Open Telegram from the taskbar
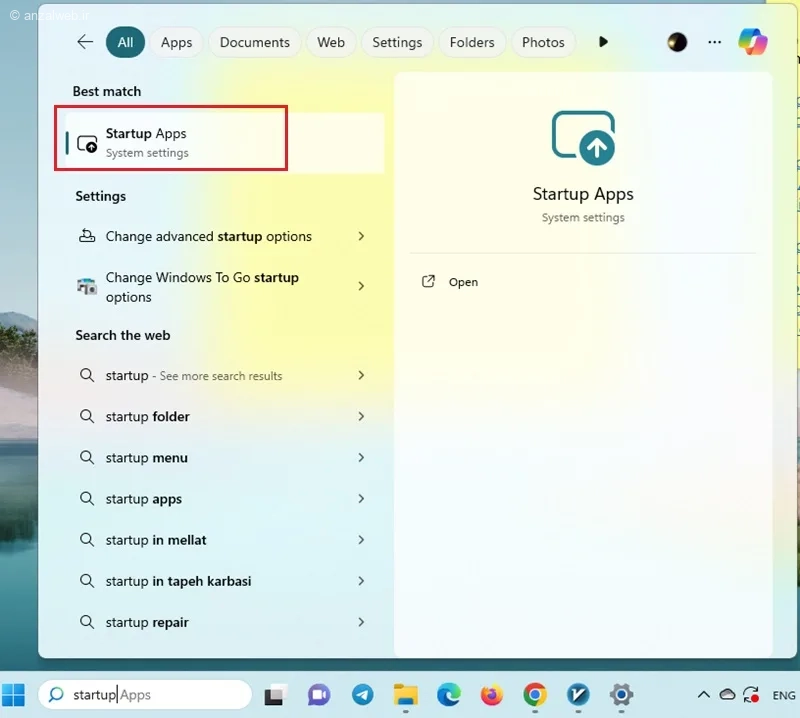800x718 pixels. pyautogui.click(x=362, y=694)
